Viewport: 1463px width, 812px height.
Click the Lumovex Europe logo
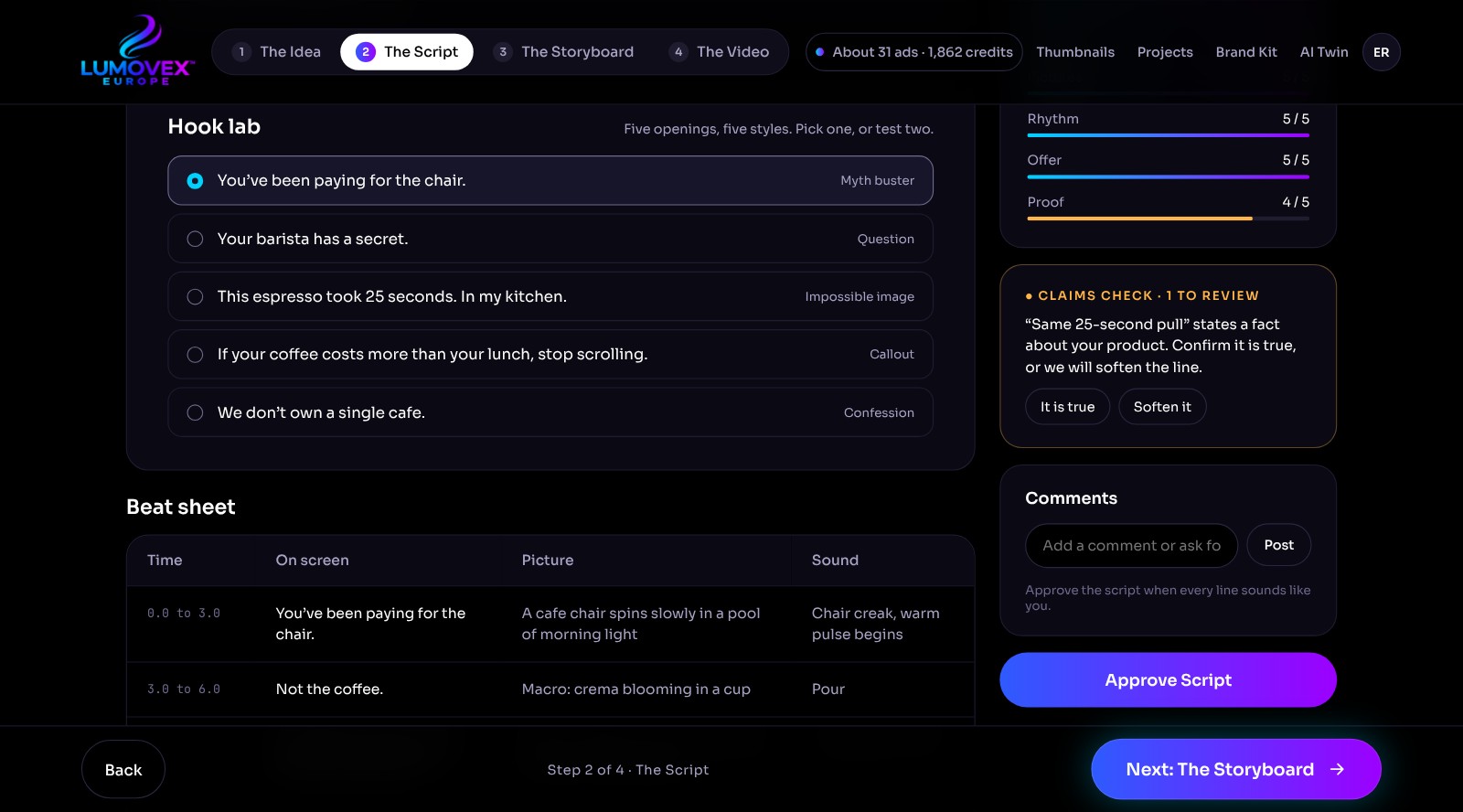pyautogui.click(x=137, y=51)
